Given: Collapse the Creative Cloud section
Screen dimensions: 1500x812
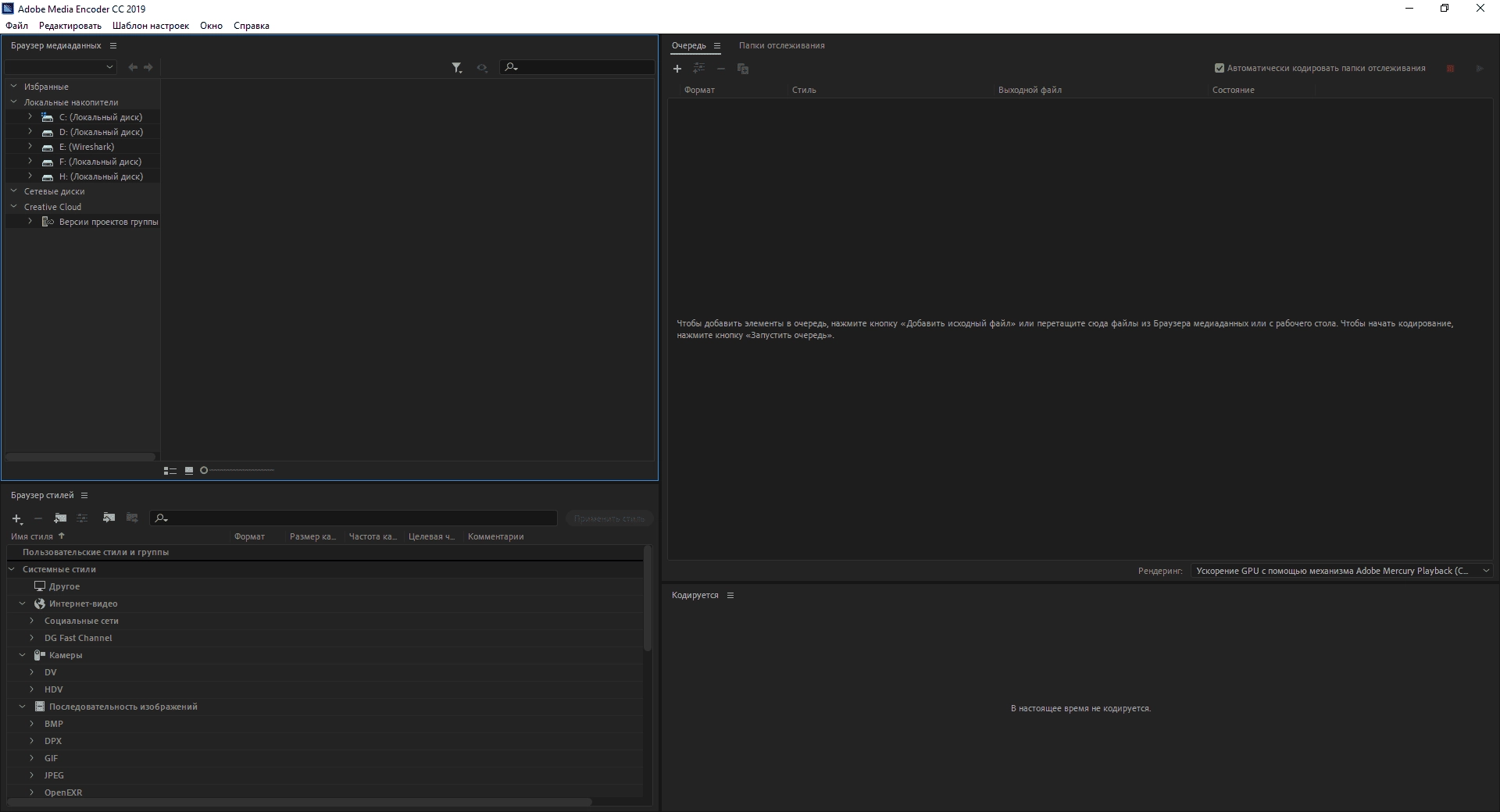Looking at the screenshot, I should 13,207.
